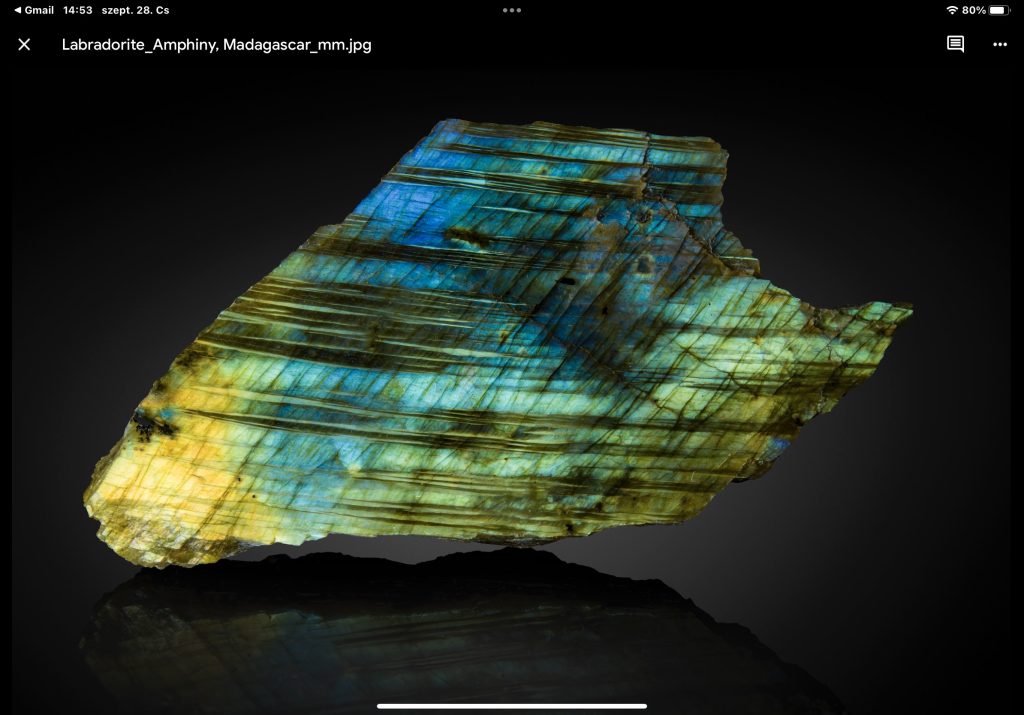Tap the Labradorite_Amphiny file name title
This screenshot has width=1024, height=715.
216,44
